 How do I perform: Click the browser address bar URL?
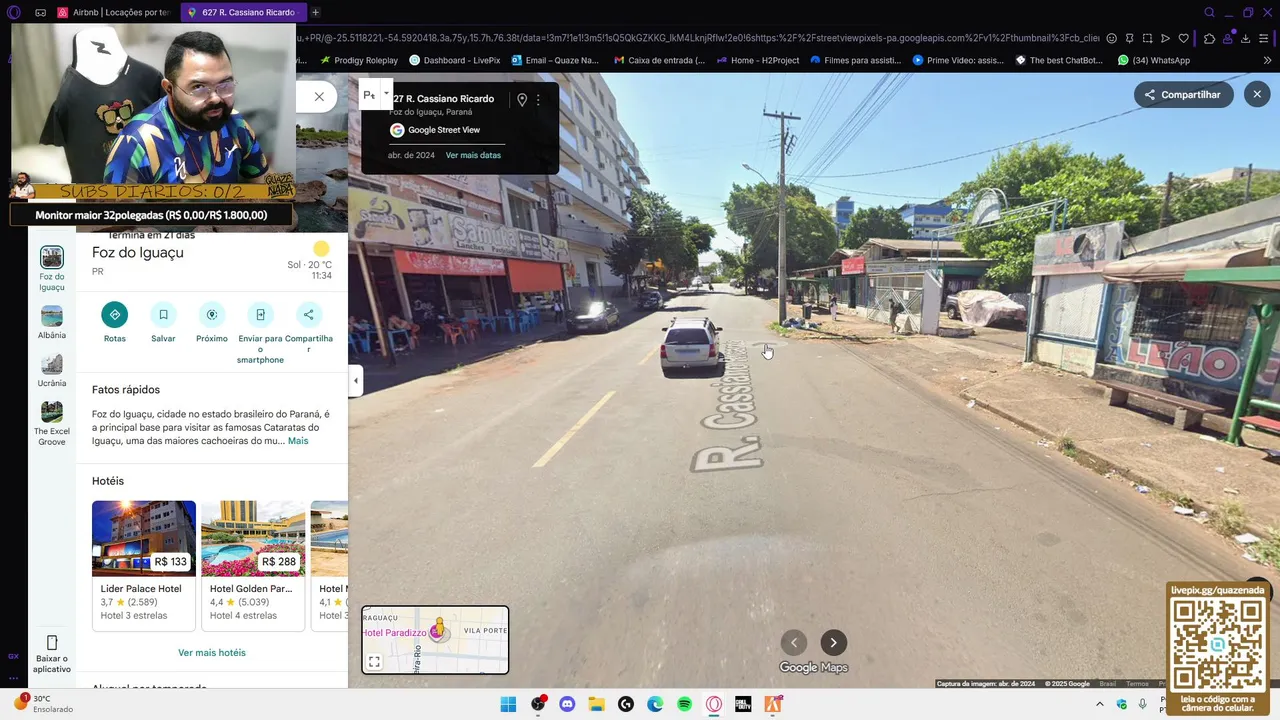(x=700, y=38)
